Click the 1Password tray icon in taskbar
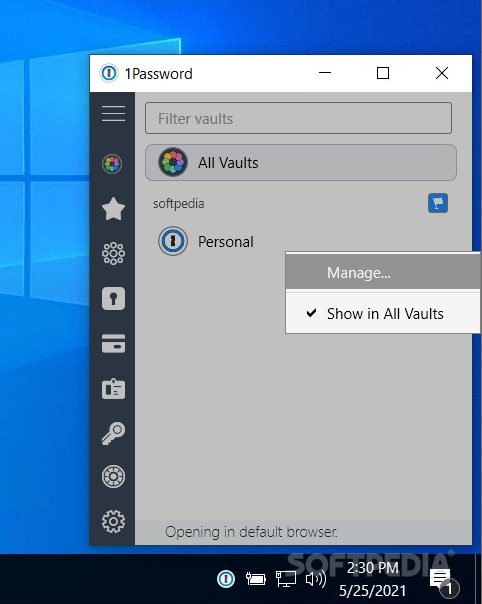The width and height of the screenshot is (482, 604). coord(226,578)
